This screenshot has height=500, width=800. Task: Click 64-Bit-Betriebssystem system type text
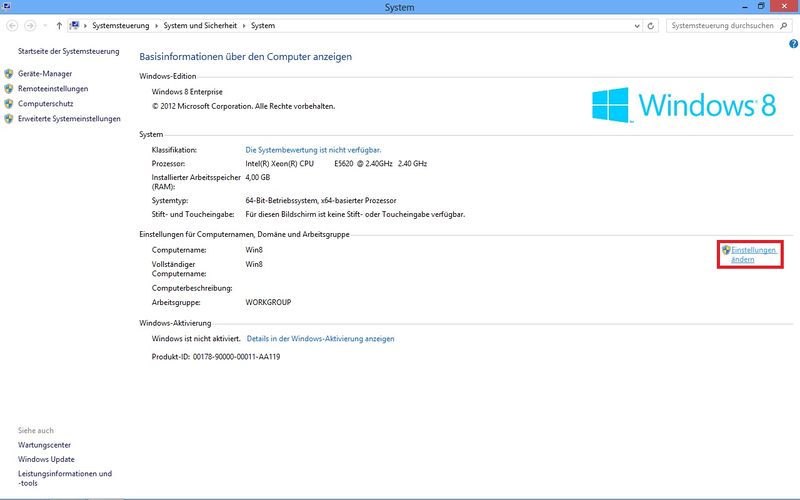321,201
